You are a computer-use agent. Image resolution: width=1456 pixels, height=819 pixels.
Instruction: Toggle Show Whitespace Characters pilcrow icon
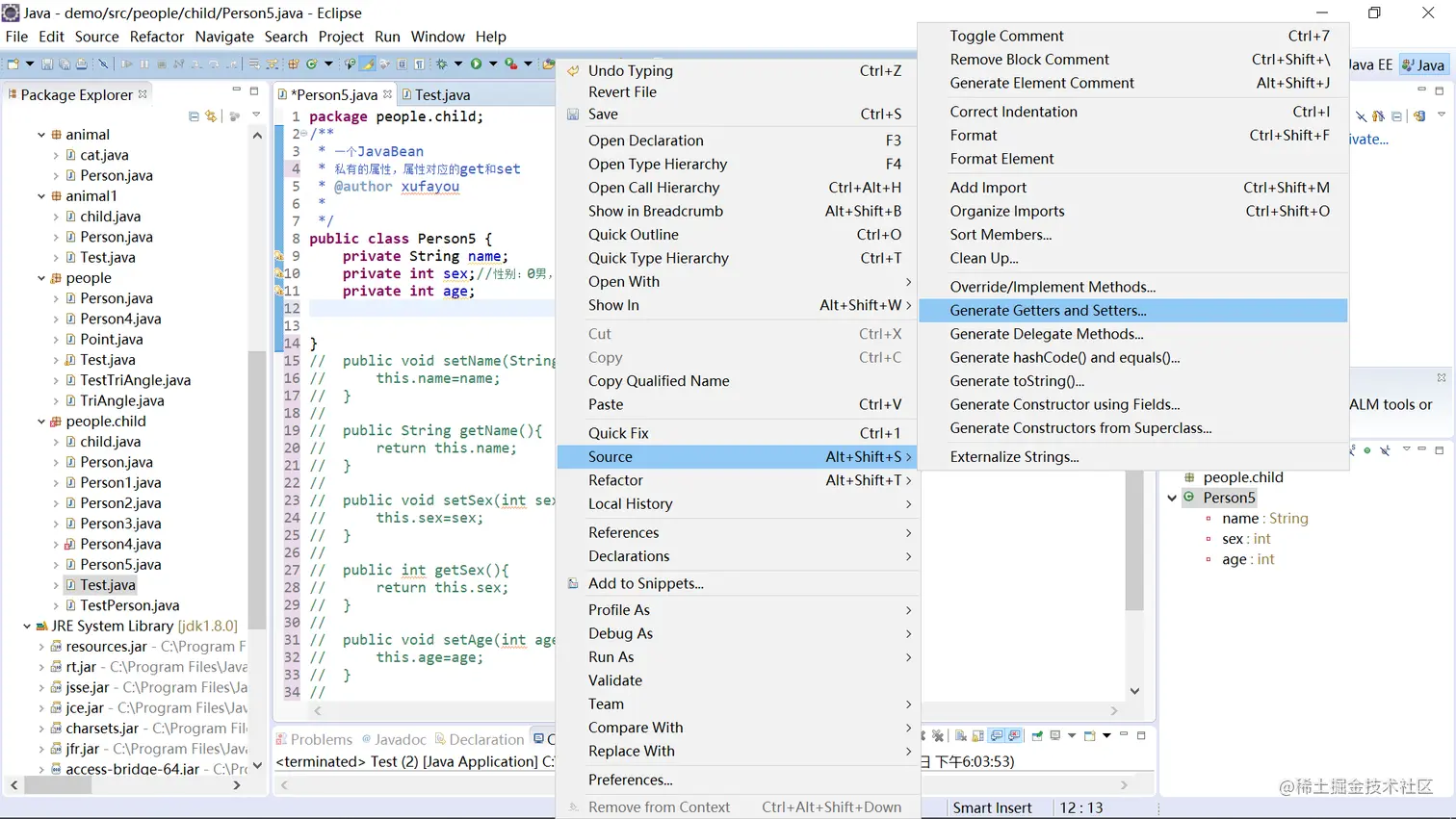[419, 64]
